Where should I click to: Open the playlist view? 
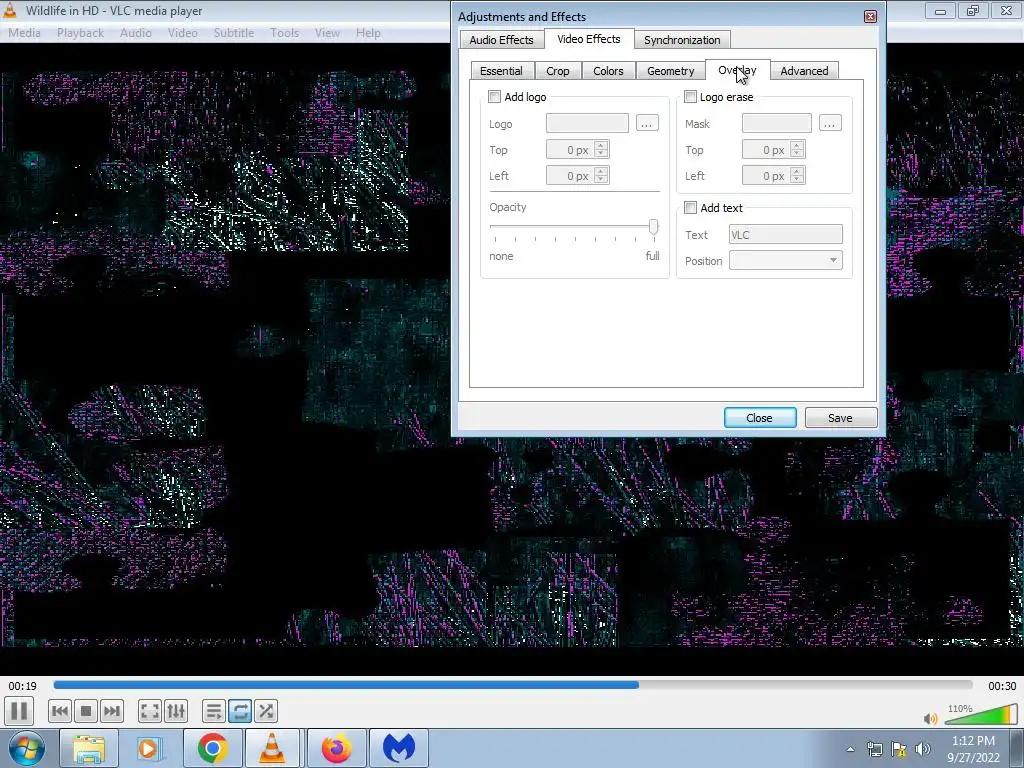(x=213, y=711)
